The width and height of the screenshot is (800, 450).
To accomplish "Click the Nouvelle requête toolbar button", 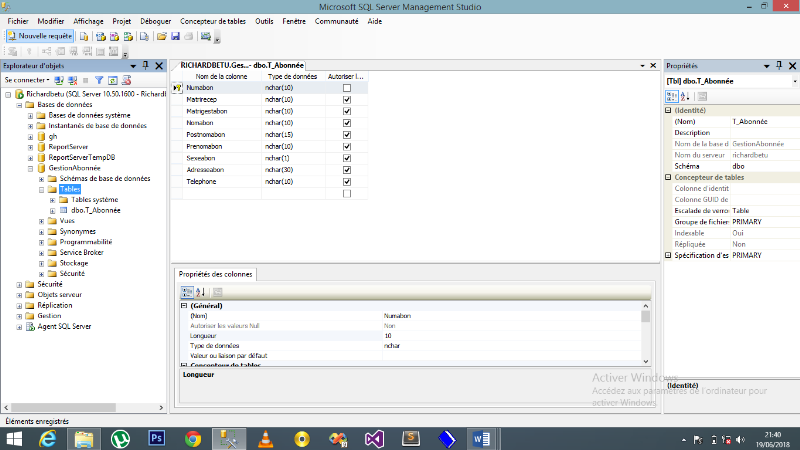I will pyautogui.click(x=39, y=36).
